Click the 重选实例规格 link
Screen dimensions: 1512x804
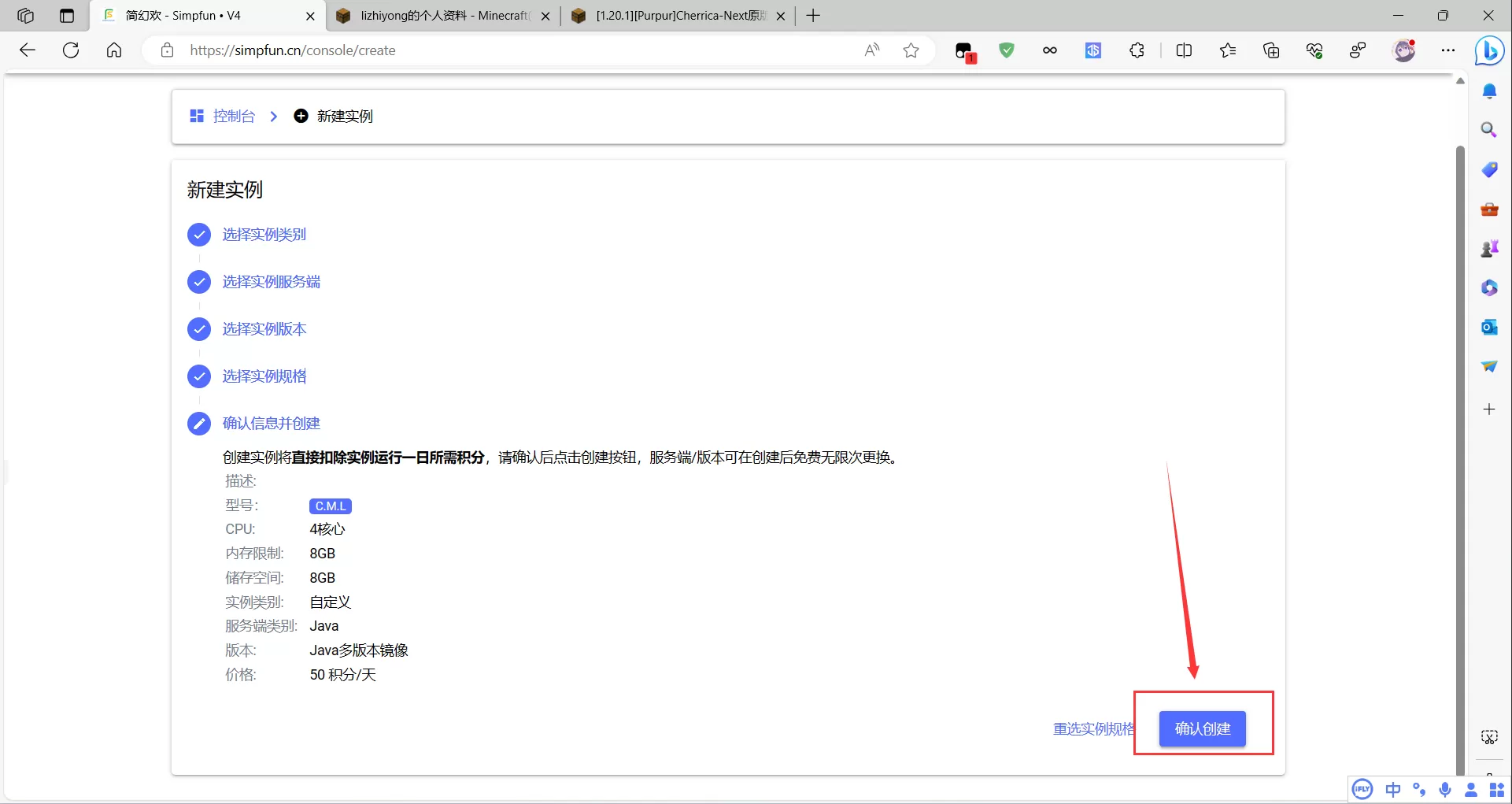pos(1093,729)
